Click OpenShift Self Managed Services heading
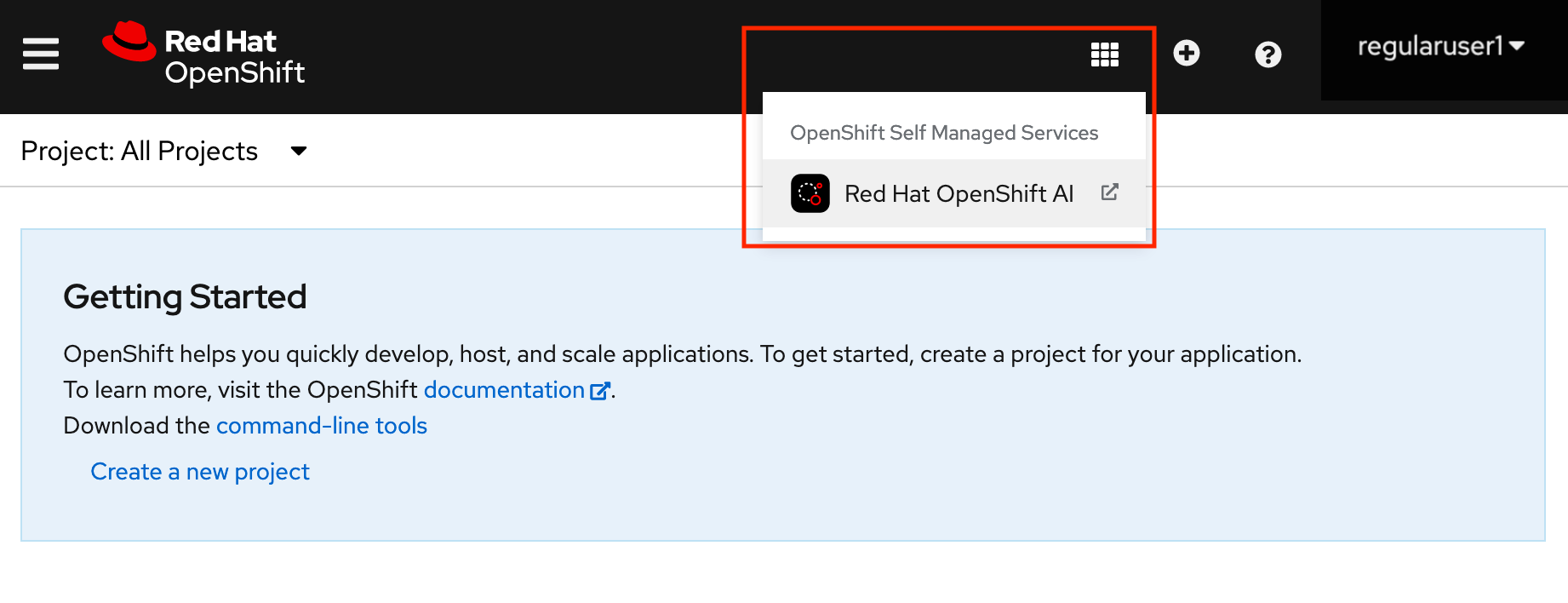1568x603 pixels. (944, 133)
